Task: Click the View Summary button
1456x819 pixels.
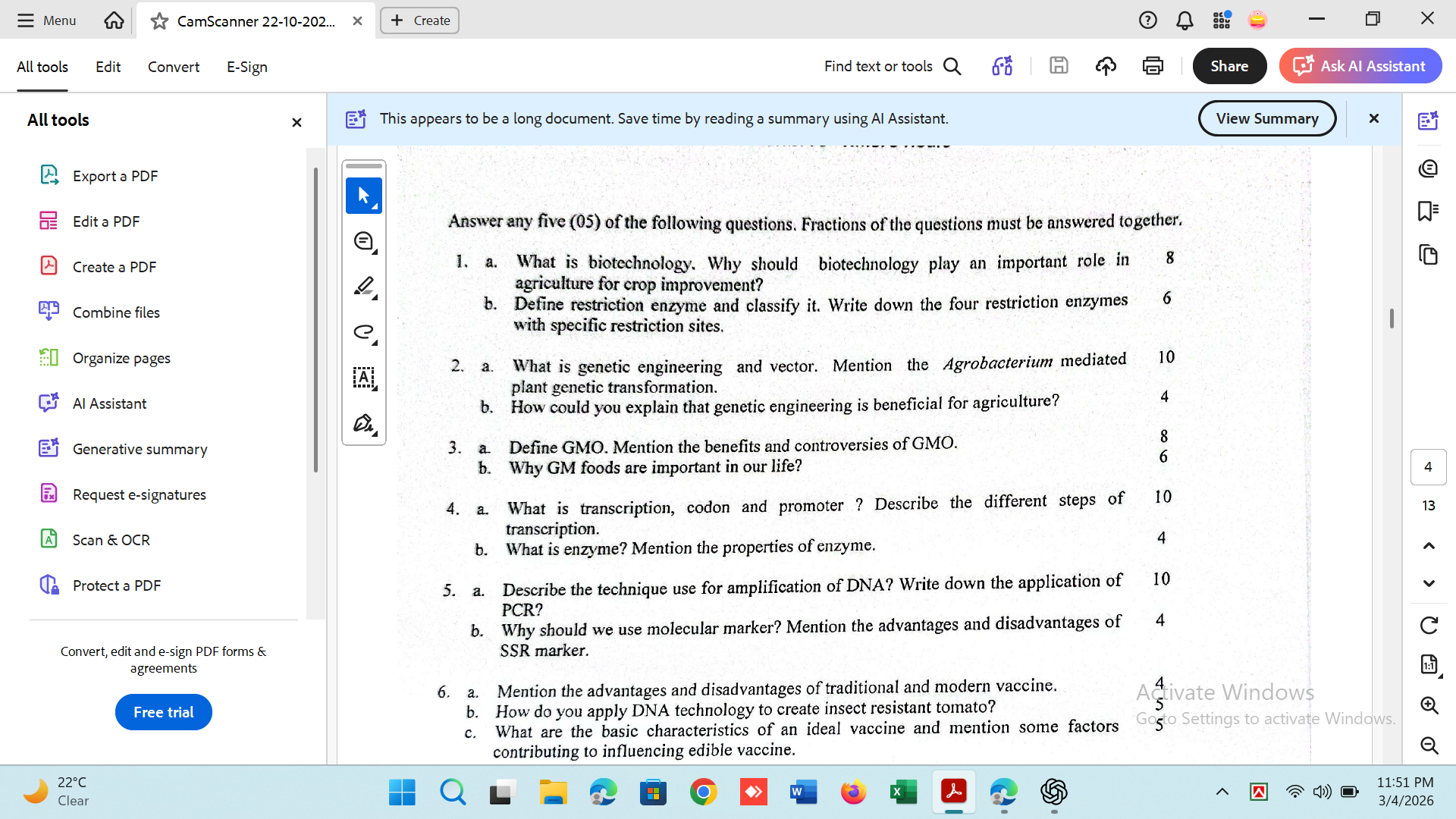Action: pyautogui.click(x=1267, y=118)
